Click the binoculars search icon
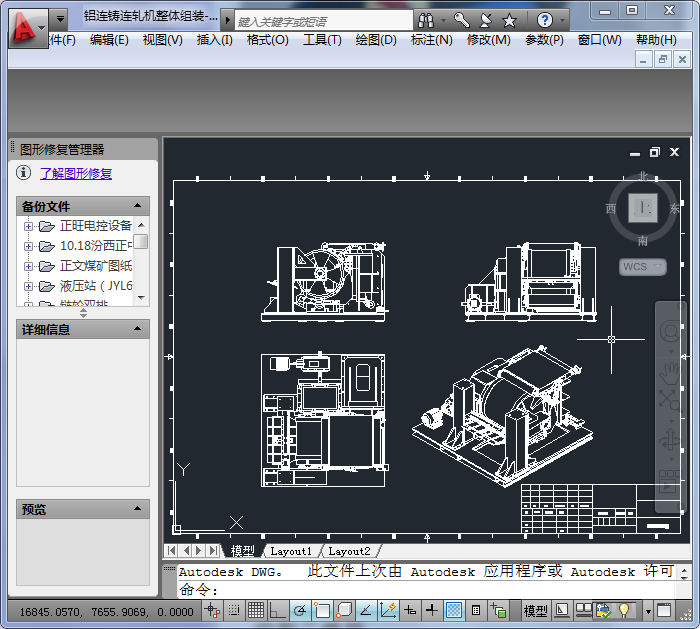 427,20
